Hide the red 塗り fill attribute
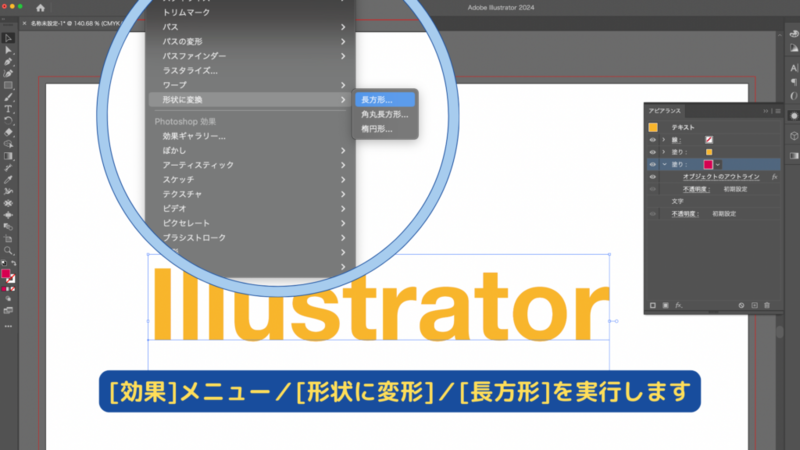The width and height of the screenshot is (800, 450). 653,164
